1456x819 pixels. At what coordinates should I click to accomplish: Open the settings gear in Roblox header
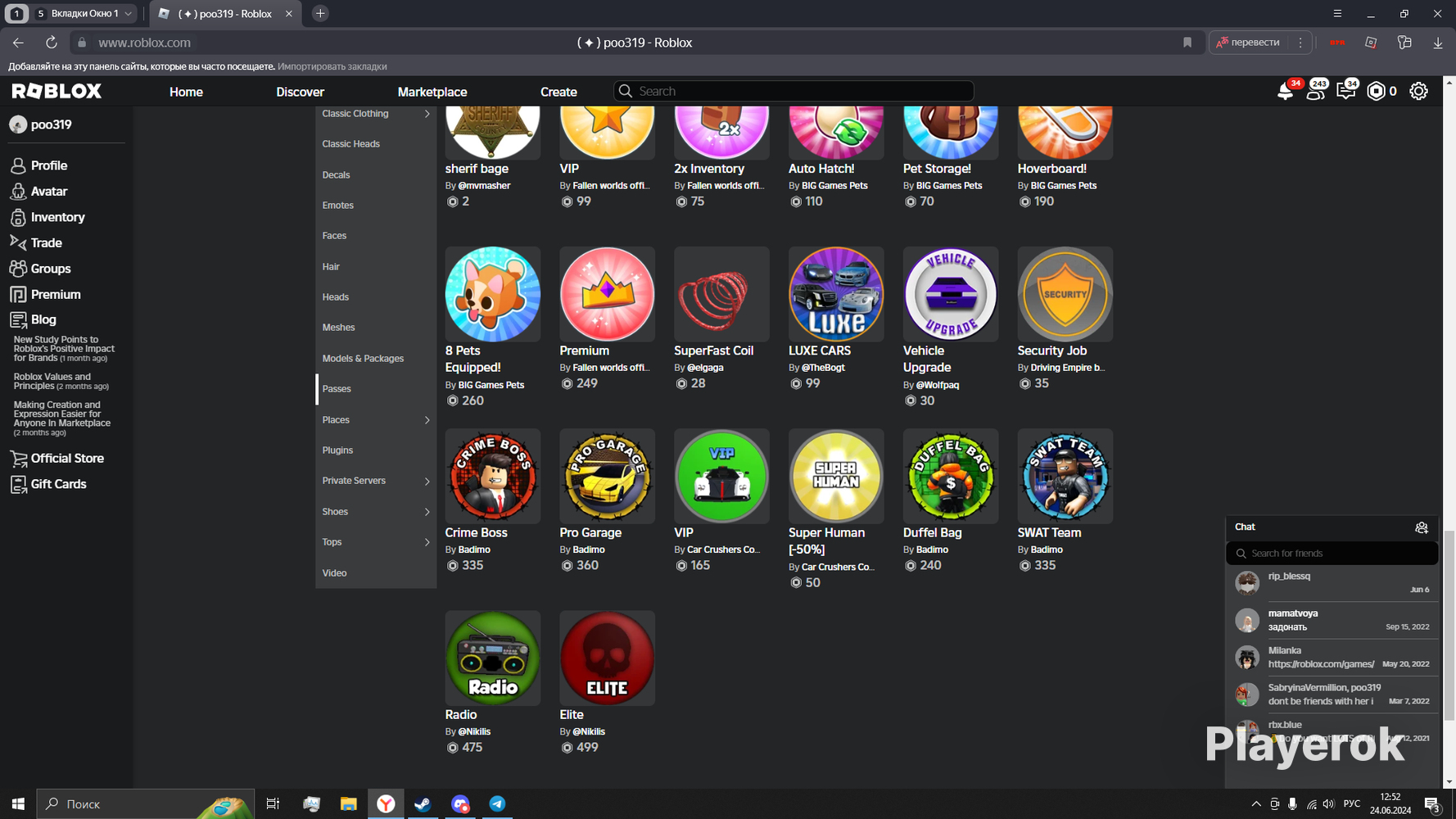pos(1418,92)
